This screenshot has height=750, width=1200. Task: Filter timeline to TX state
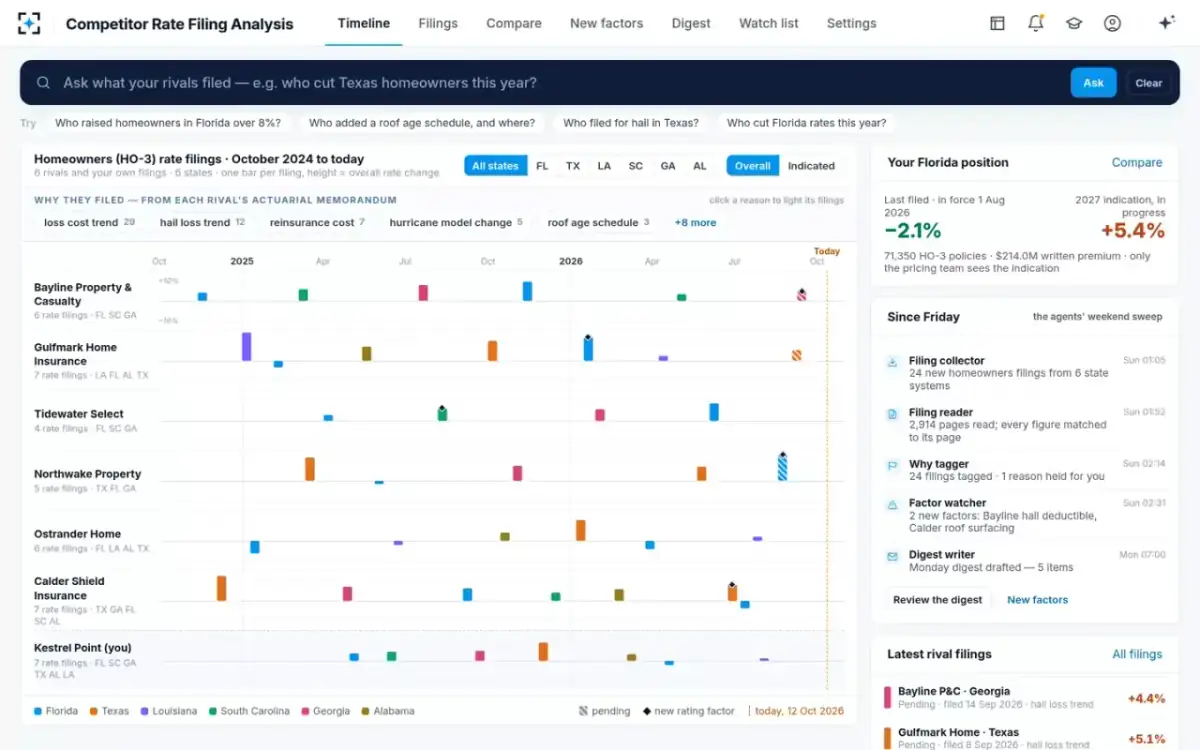coord(573,166)
